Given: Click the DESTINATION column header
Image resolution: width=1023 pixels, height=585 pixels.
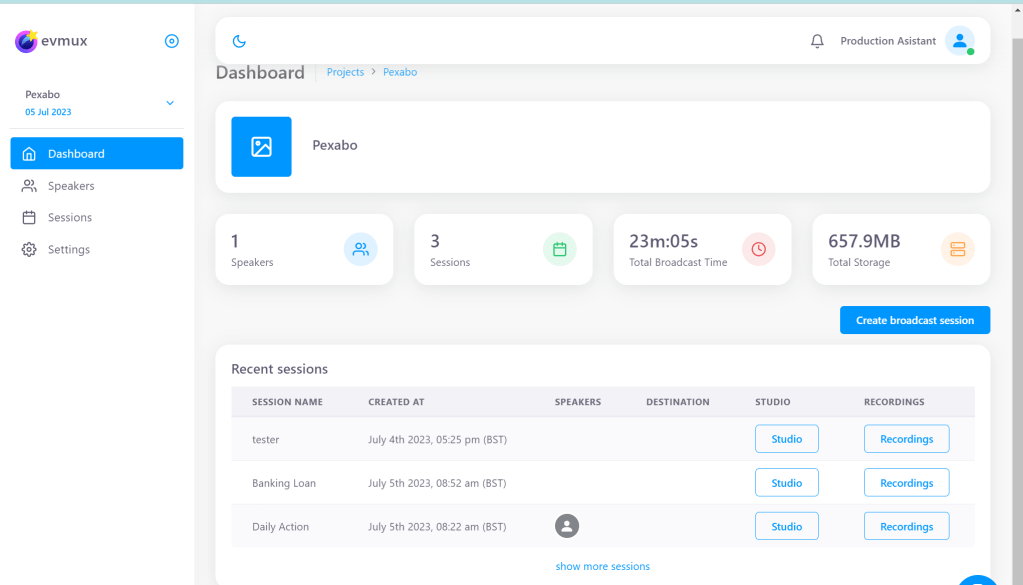Looking at the screenshot, I should [678, 402].
